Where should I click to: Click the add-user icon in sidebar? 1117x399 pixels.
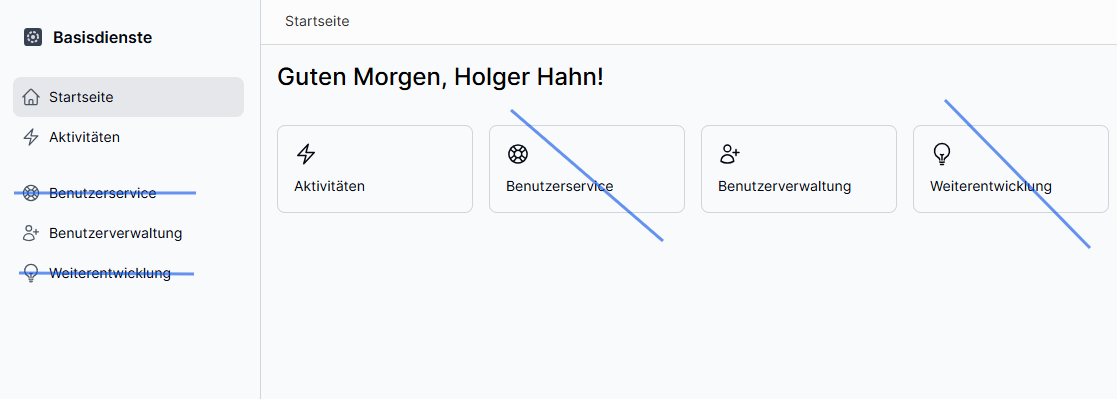pyautogui.click(x=31, y=233)
